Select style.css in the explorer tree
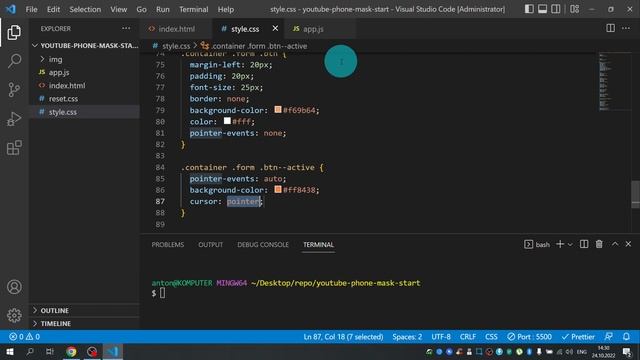 tap(84, 112)
